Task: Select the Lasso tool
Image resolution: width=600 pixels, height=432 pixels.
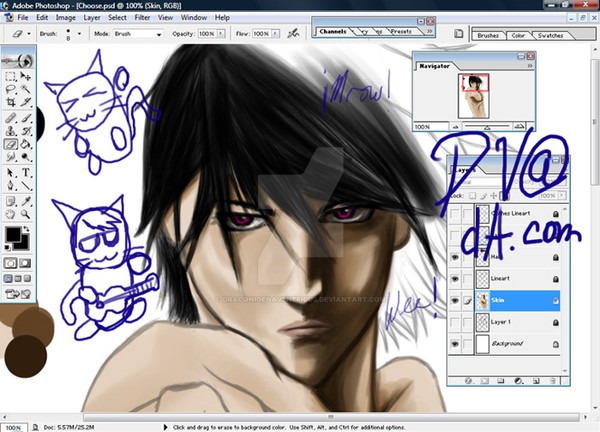Action: [x=11, y=90]
